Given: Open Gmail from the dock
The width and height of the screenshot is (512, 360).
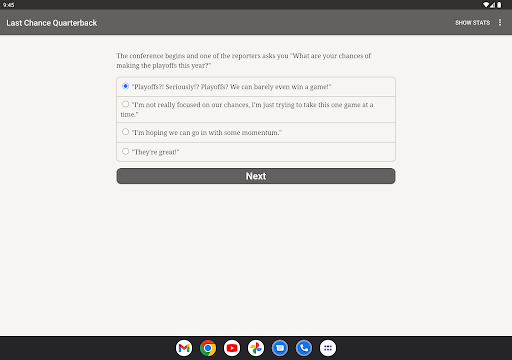Looking at the screenshot, I should pyautogui.click(x=184, y=348).
